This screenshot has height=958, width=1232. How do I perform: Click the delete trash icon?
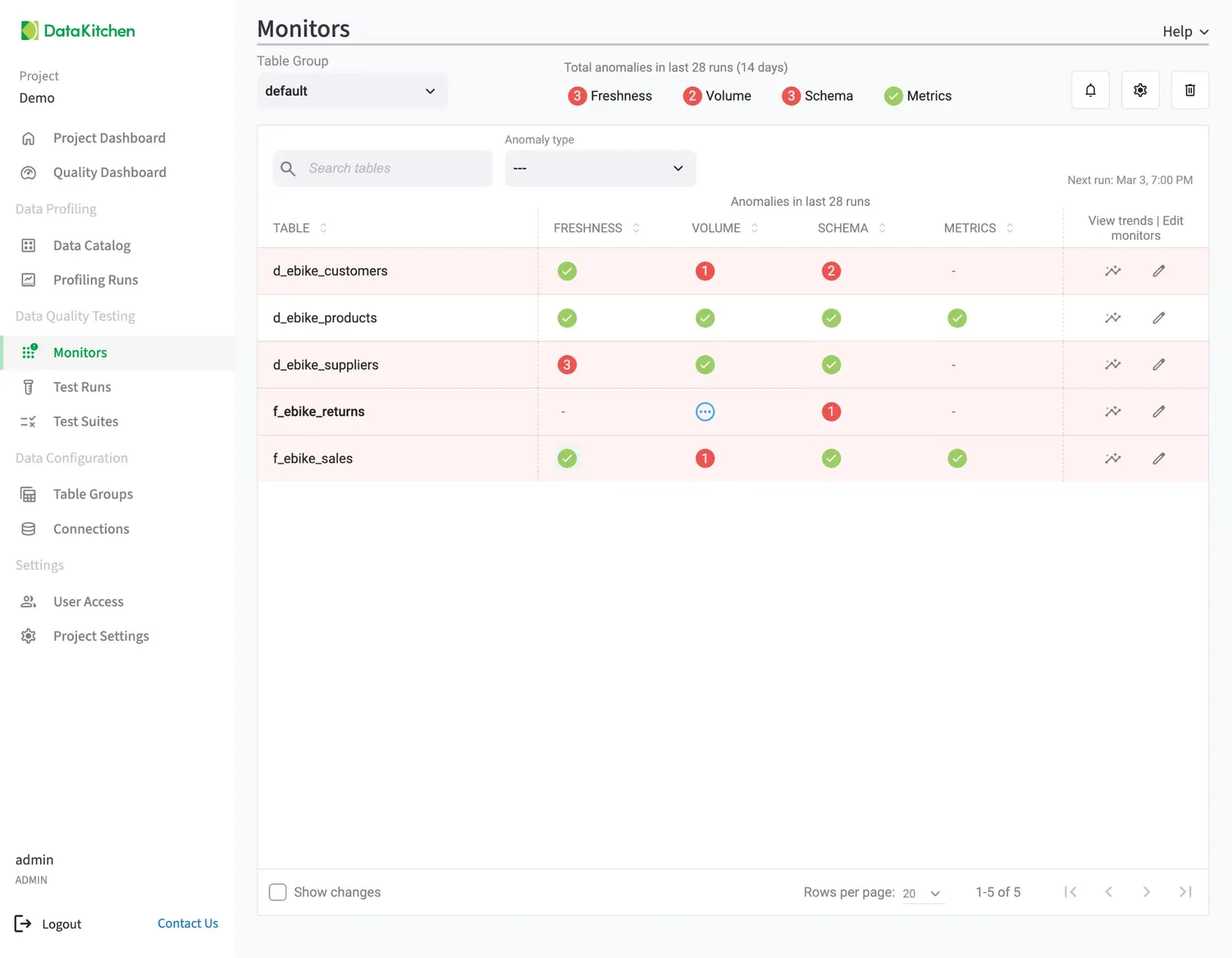tap(1190, 90)
